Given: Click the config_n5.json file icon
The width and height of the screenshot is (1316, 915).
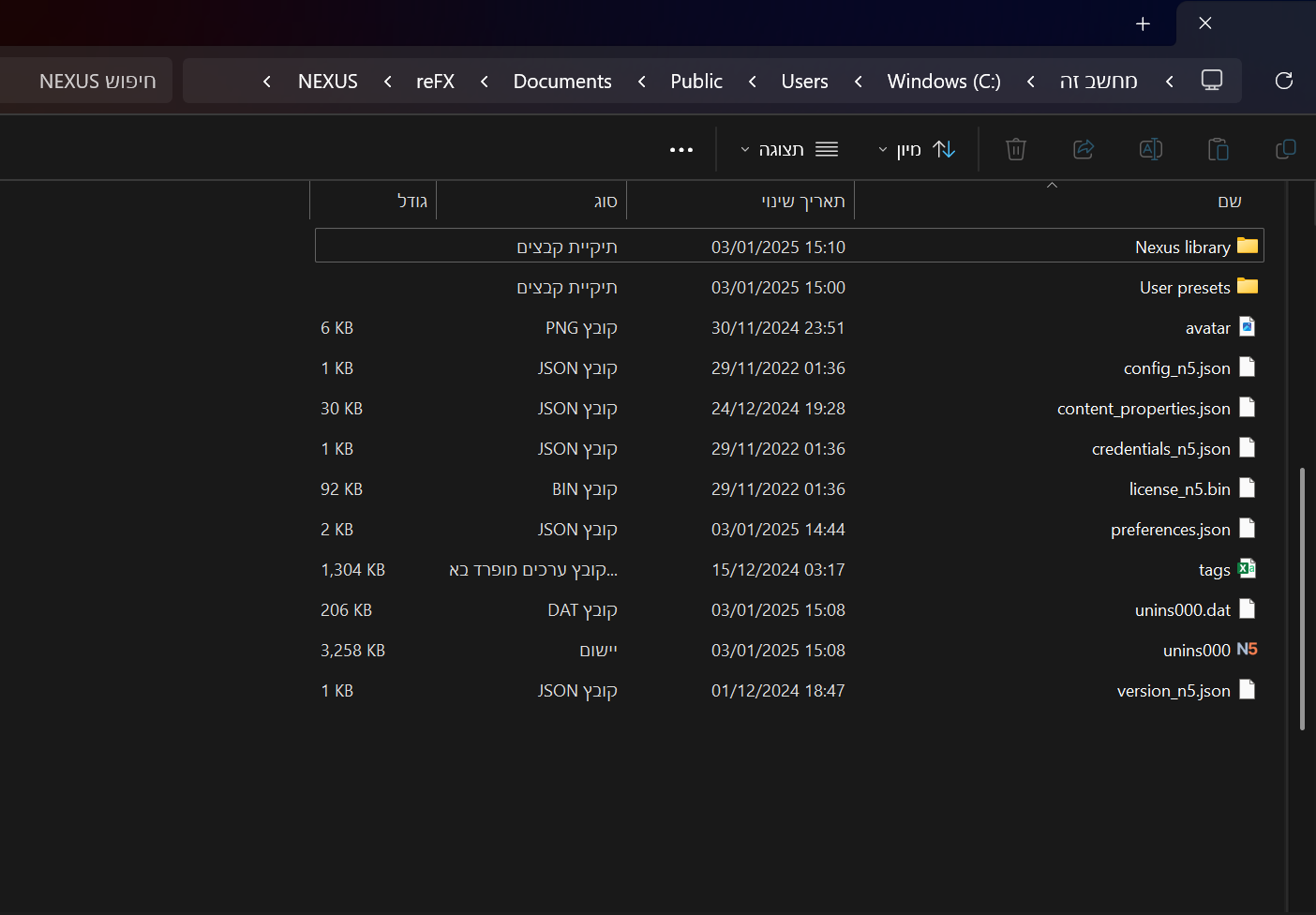Looking at the screenshot, I should tap(1248, 367).
